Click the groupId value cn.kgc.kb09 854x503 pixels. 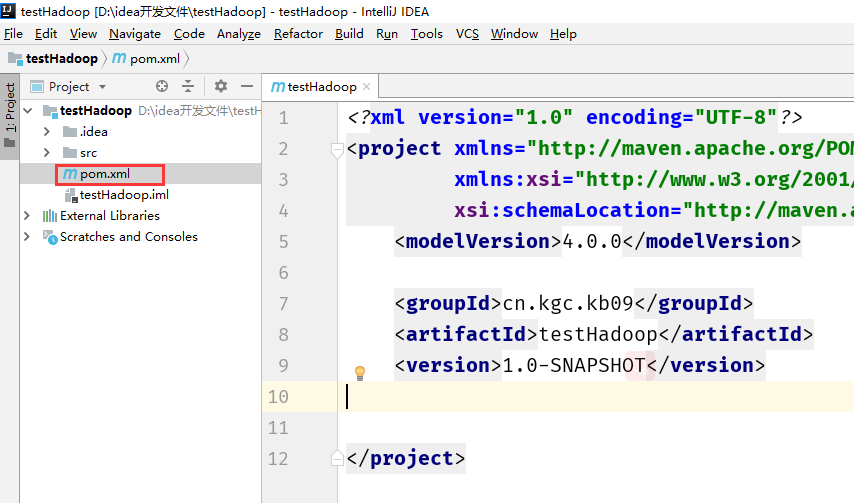(x=568, y=303)
